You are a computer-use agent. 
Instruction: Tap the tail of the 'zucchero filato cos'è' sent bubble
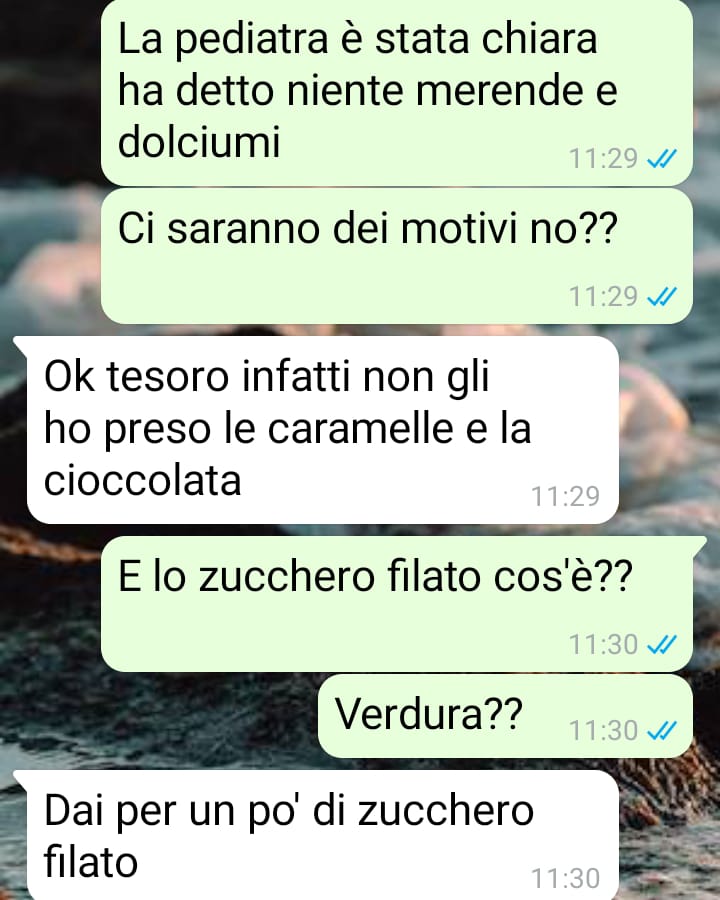[700, 544]
